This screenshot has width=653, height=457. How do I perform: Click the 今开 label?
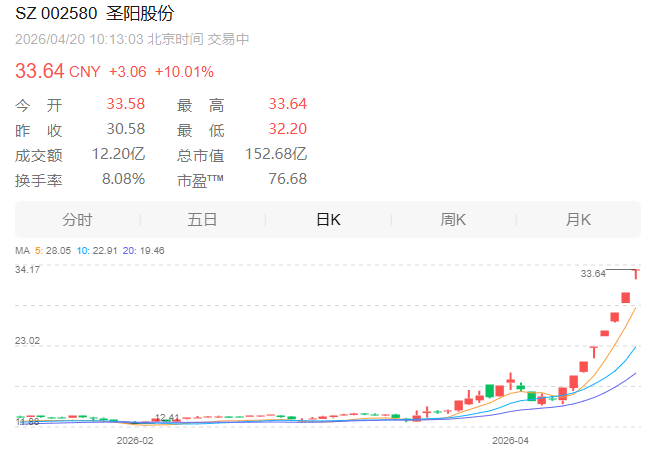[x=38, y=105]
